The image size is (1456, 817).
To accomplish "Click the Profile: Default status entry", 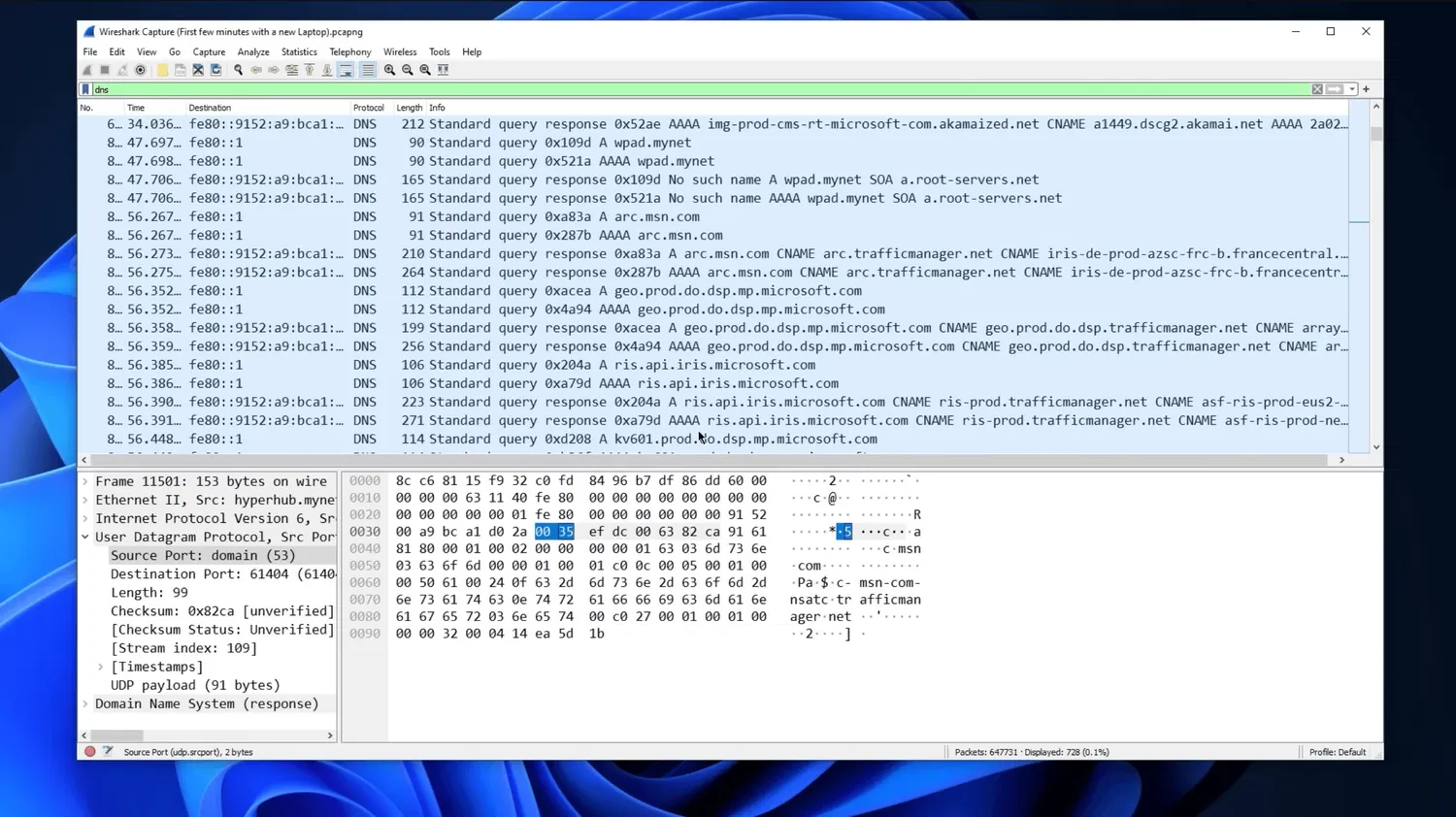I will pos(1337,752).
